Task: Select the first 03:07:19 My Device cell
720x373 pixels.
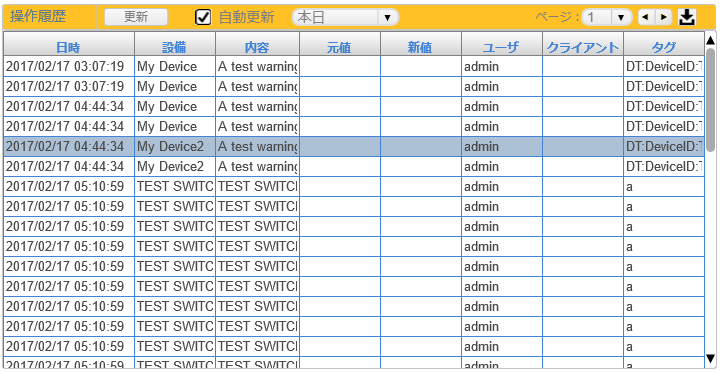Action: tap(174, 67)
